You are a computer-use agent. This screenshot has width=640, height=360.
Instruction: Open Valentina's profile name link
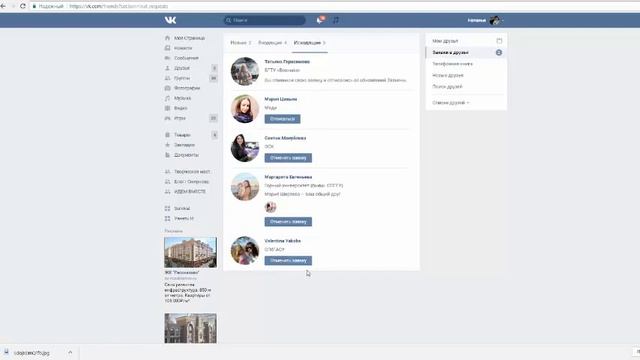(x=282, y=241)
